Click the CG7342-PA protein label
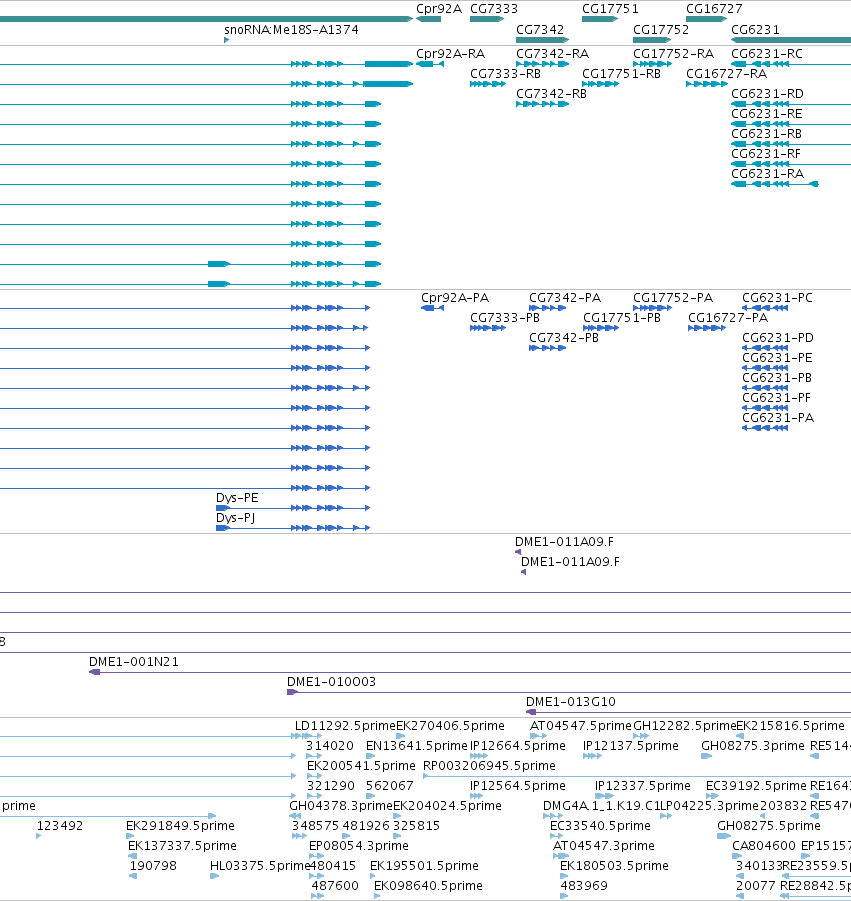Screen dimensions: 851x901 tap(565, 298)
